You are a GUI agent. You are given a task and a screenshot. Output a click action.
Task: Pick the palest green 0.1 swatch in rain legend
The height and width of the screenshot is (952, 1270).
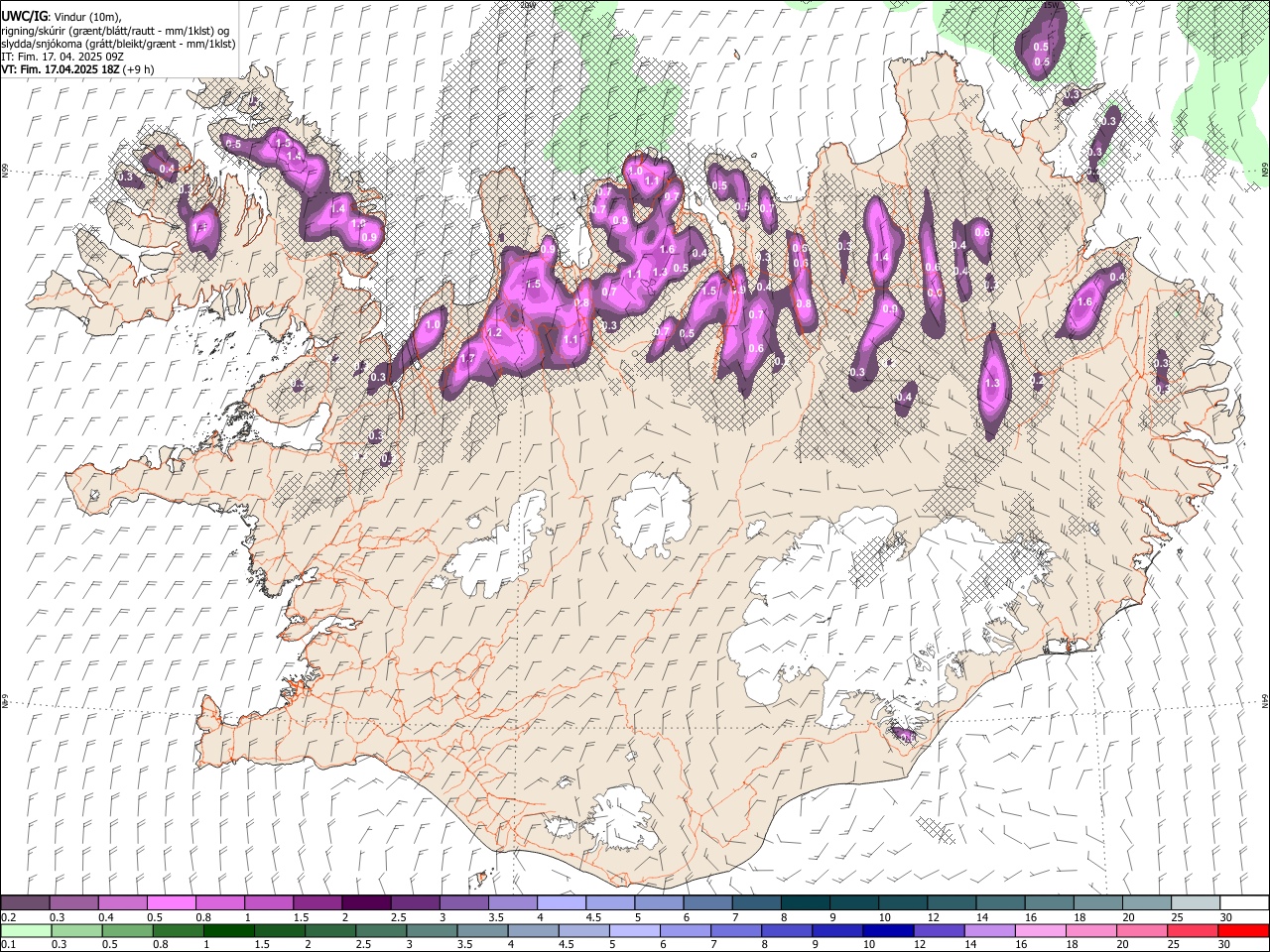[x=25, y=930]
